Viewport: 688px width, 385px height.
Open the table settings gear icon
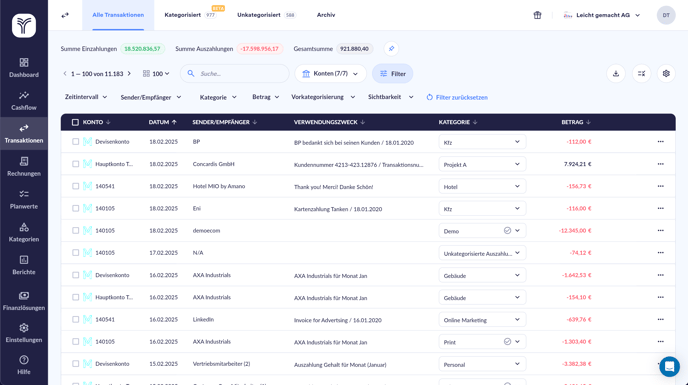point(666,74)
